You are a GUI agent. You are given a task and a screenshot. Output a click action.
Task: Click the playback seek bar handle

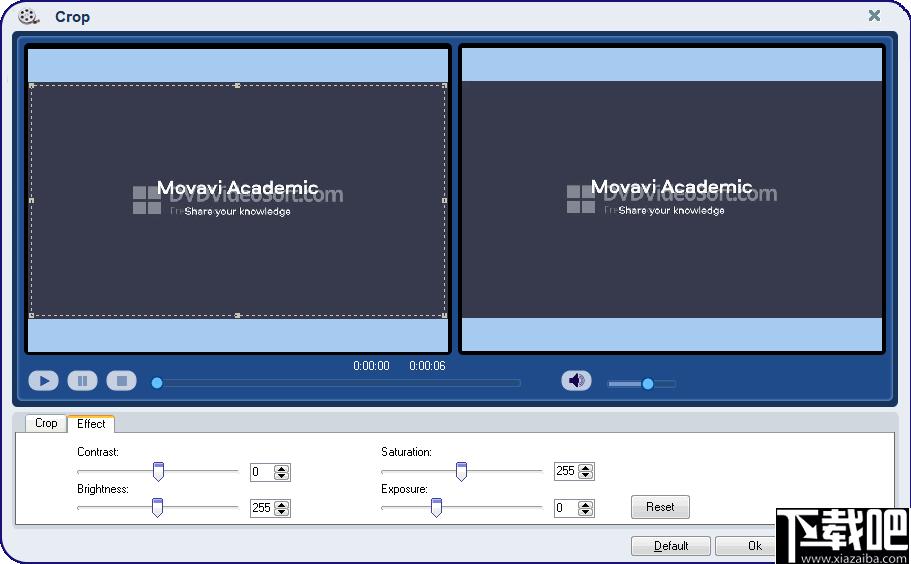pyautogui.click(x=157, y=383)
